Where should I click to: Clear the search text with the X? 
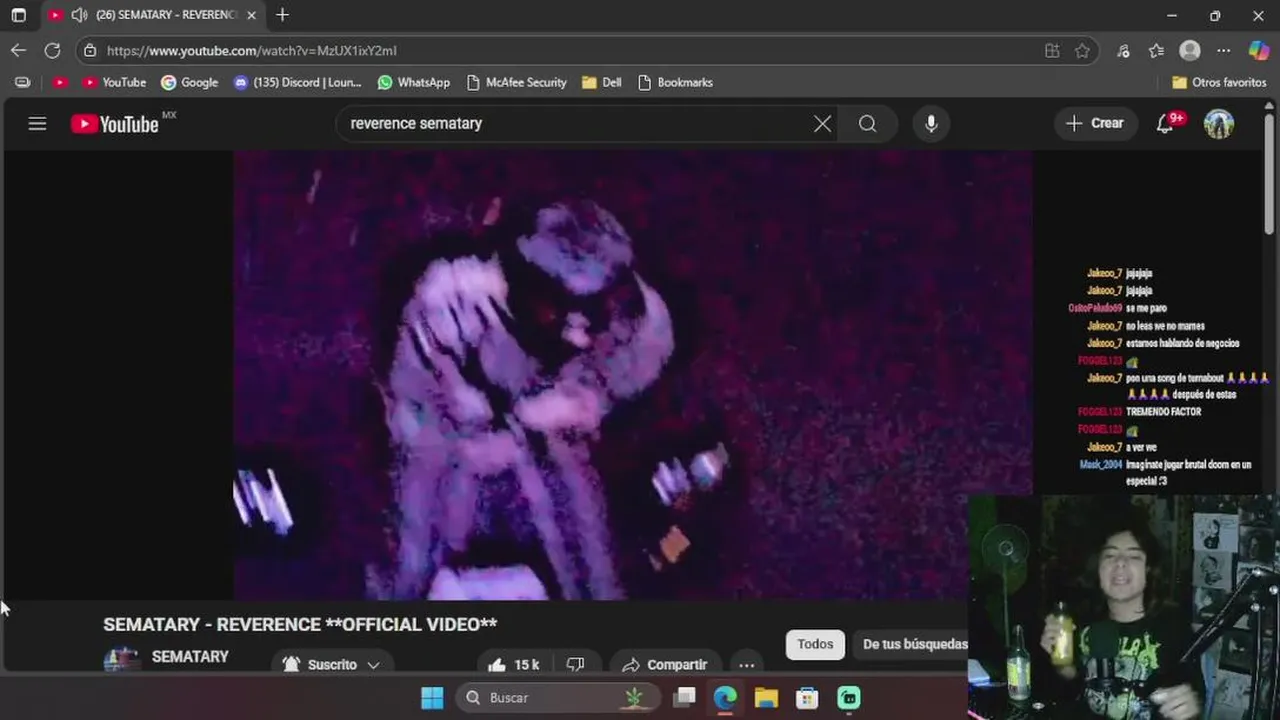(x=822, y=124)
